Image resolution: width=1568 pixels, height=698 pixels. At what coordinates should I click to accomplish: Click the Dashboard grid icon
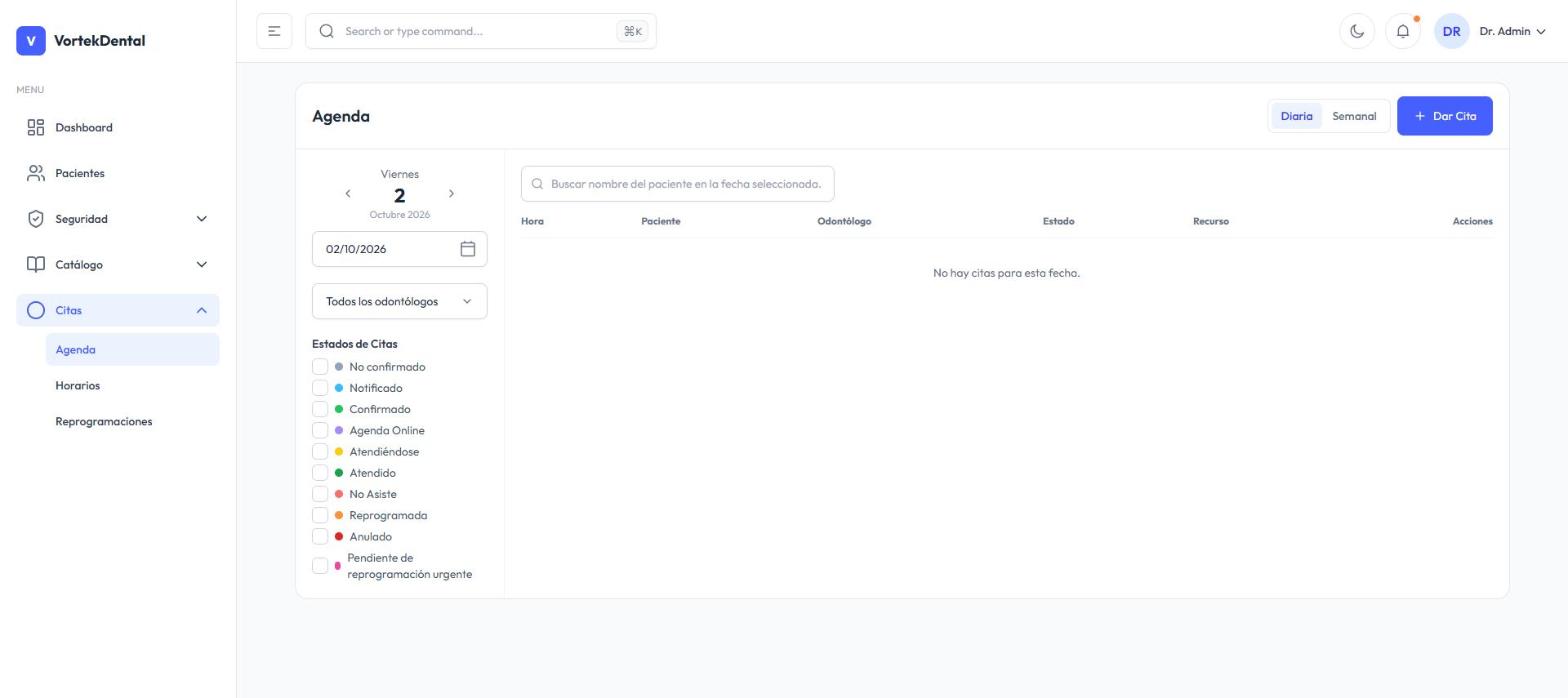(36, 128)
